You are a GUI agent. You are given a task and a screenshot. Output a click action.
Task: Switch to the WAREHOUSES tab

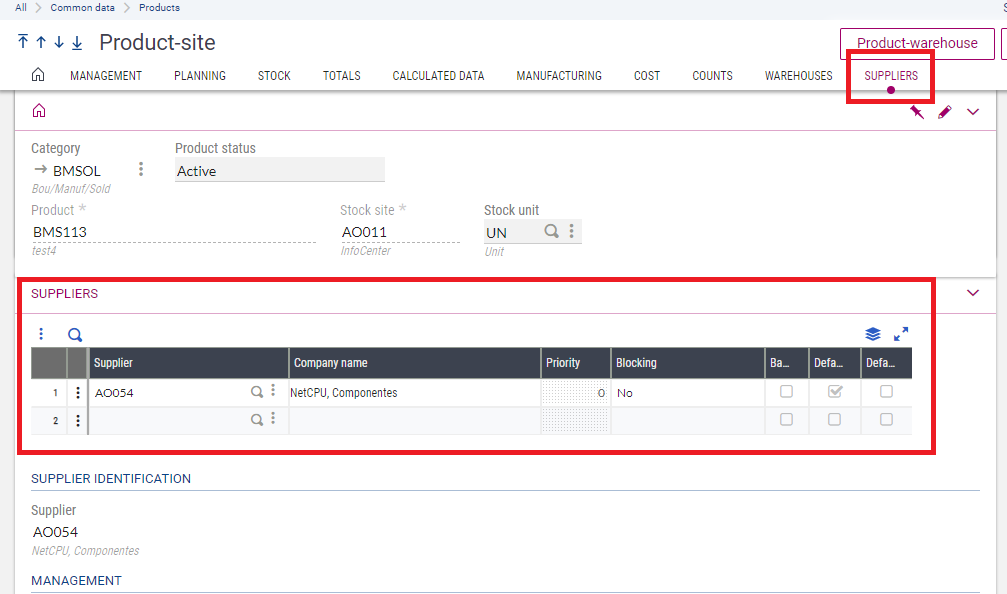pos(798,76)
